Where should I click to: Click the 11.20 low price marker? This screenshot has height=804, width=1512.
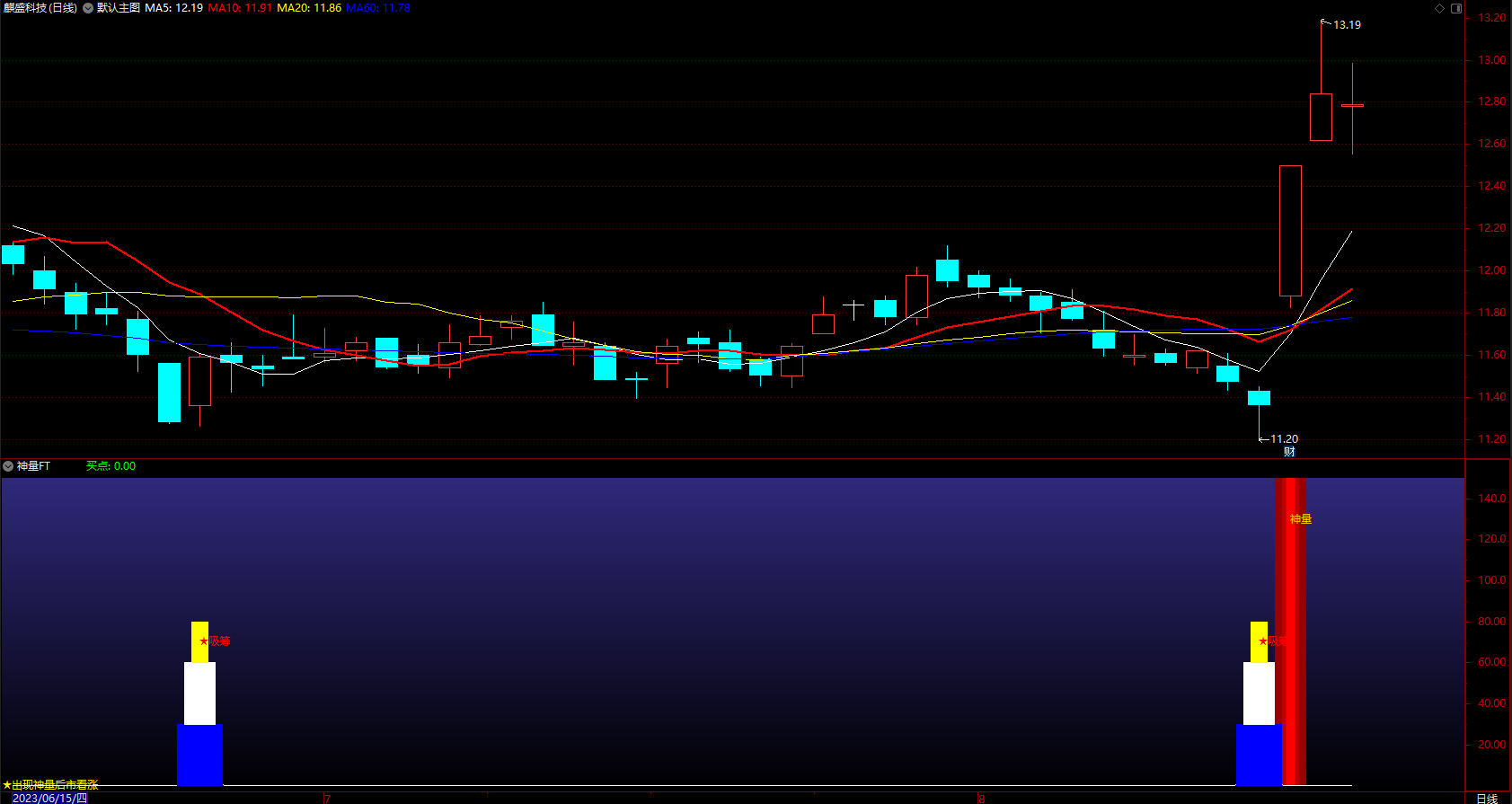coord(1284,439)
